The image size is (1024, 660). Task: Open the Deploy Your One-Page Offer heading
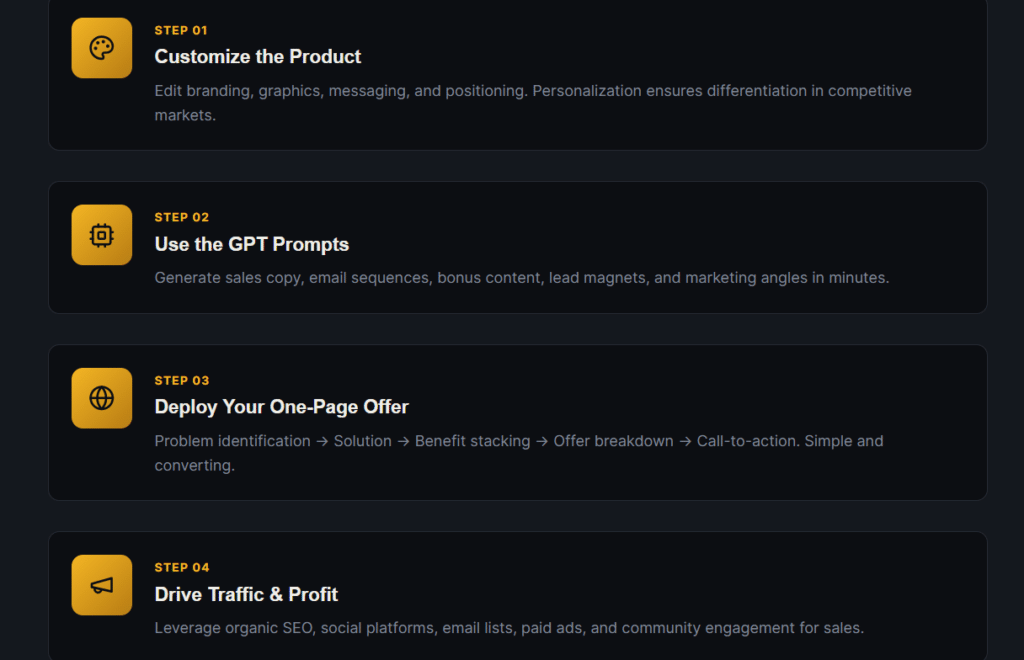point(281,407)
